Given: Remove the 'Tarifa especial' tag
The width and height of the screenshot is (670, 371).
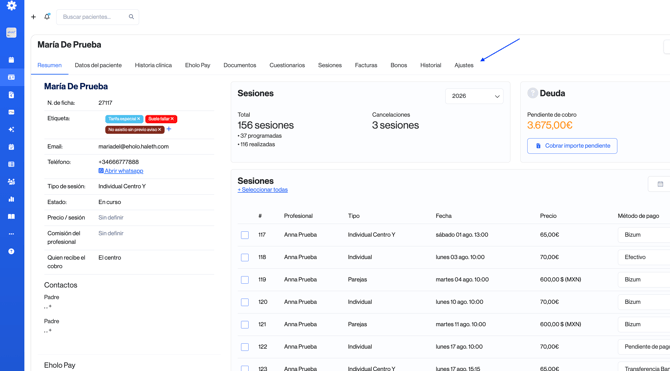Looking at the screenshot, I should point(138,119).
